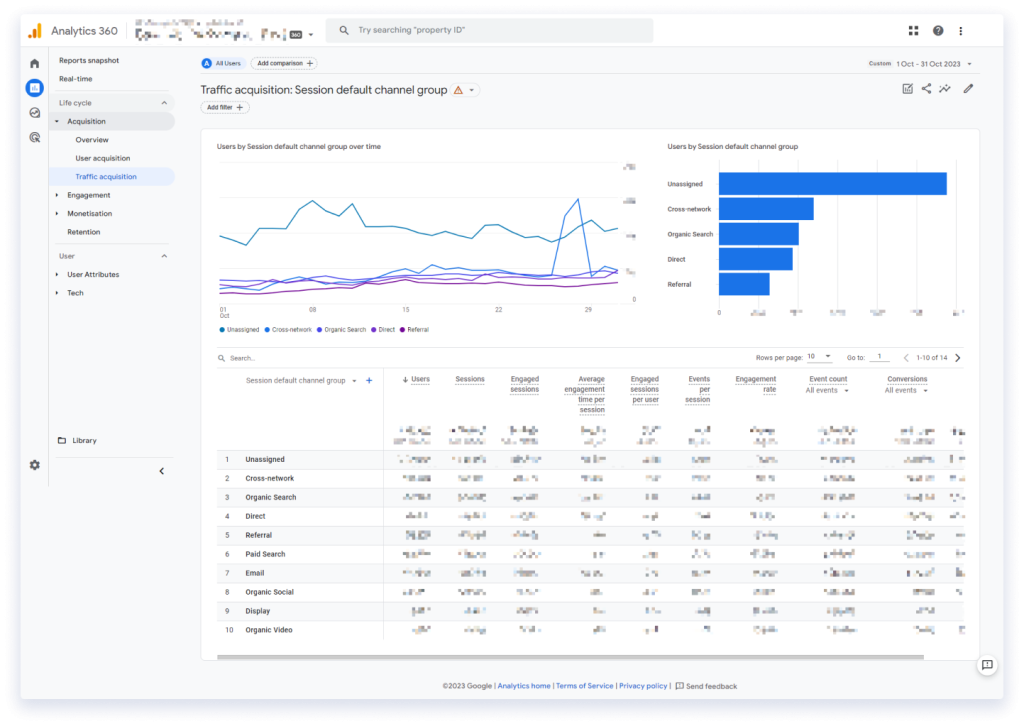Image resolution: width=1024 pixels, height=726 pixels.
Task: Open the Home icon in left rail
Action: (34, 62)
